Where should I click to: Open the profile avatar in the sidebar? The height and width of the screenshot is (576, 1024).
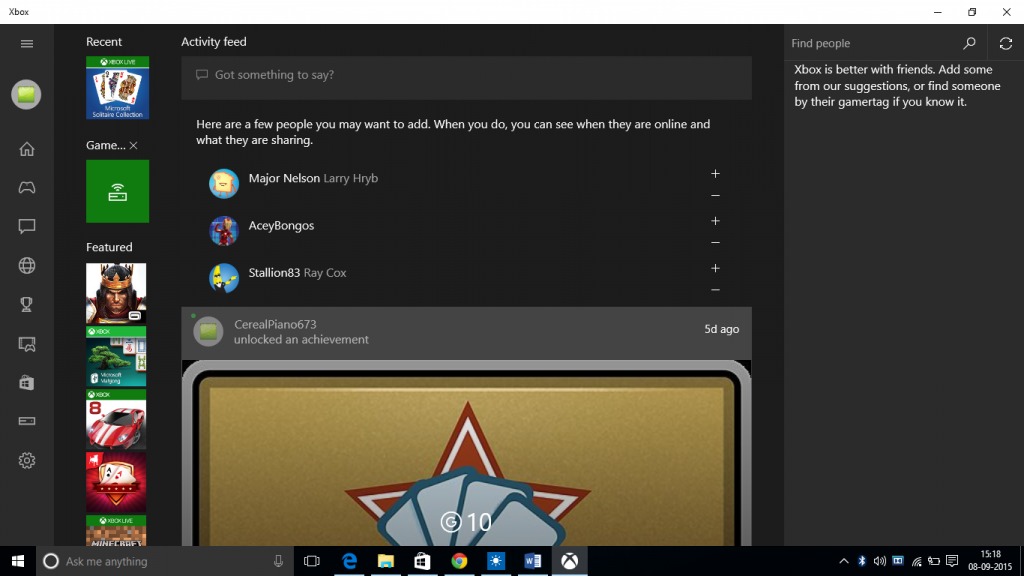pyautogui.click(x=26, y=95)
